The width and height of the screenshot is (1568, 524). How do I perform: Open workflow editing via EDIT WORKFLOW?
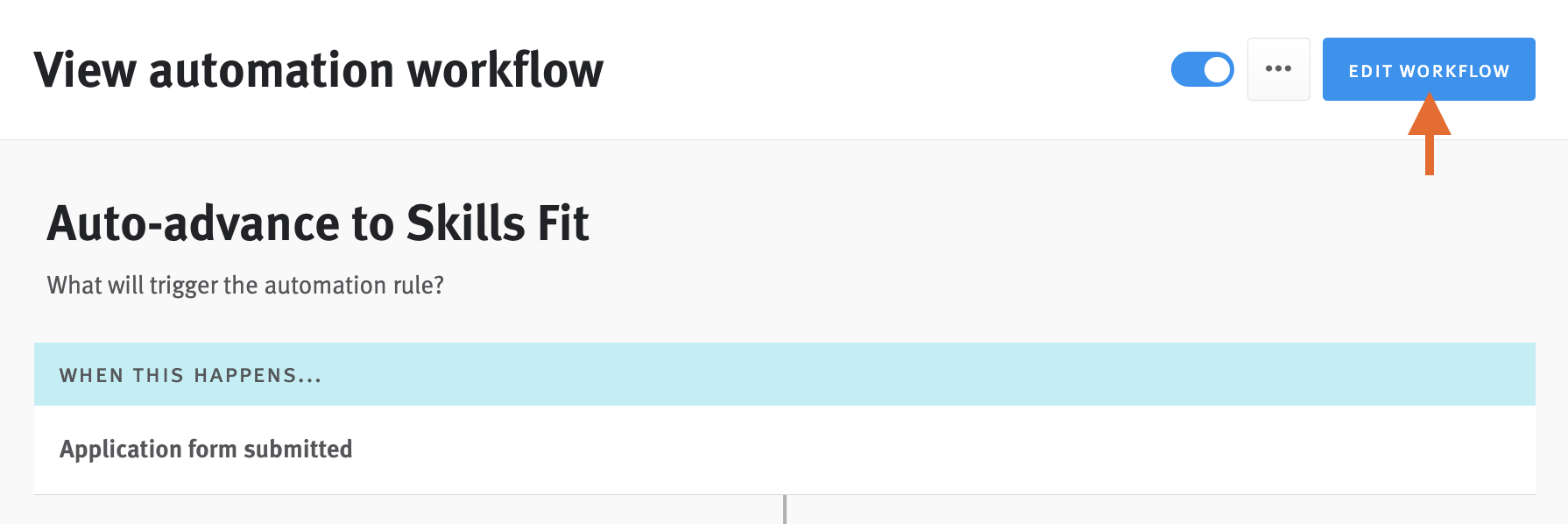(x=1429, y=69)
